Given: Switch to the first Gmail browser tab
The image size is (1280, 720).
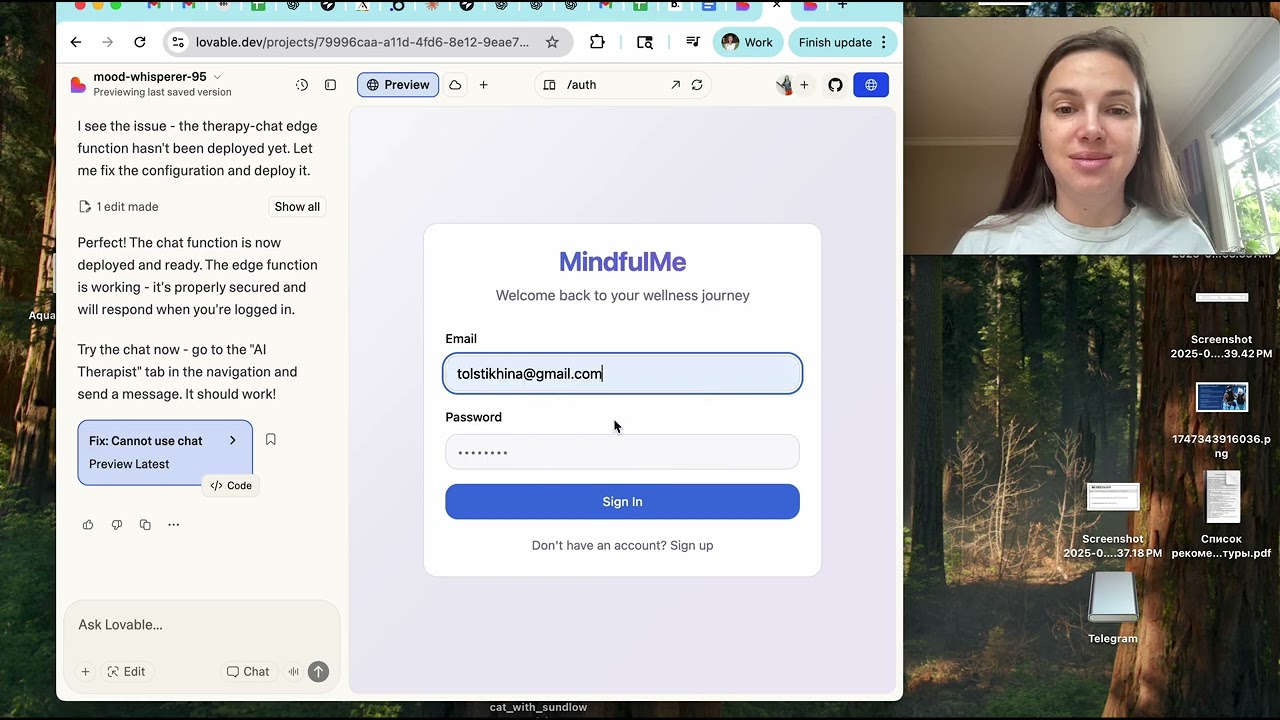Looking at the screenshot, I should point(154,6).
